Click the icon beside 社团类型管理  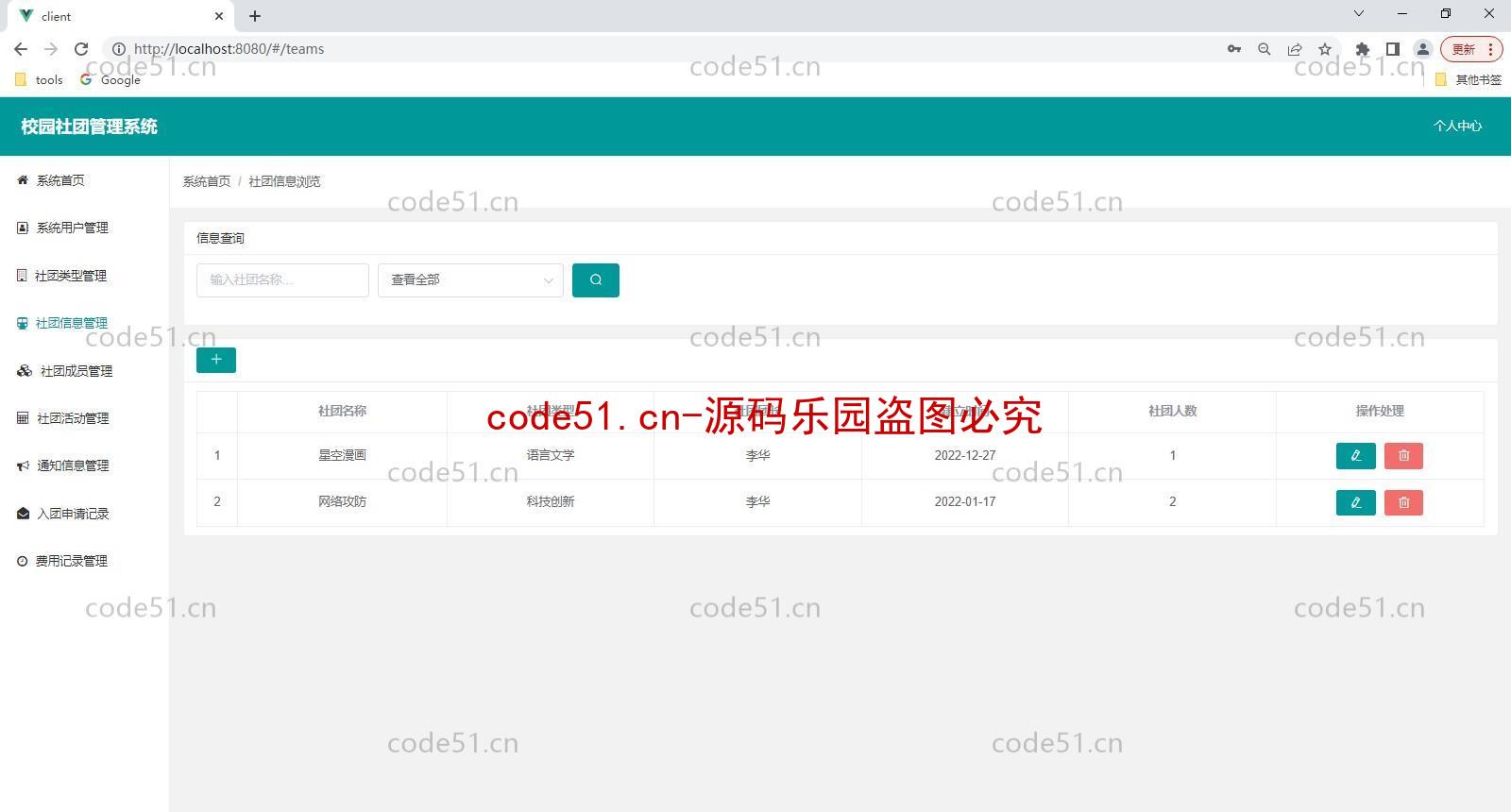point(22,276)
